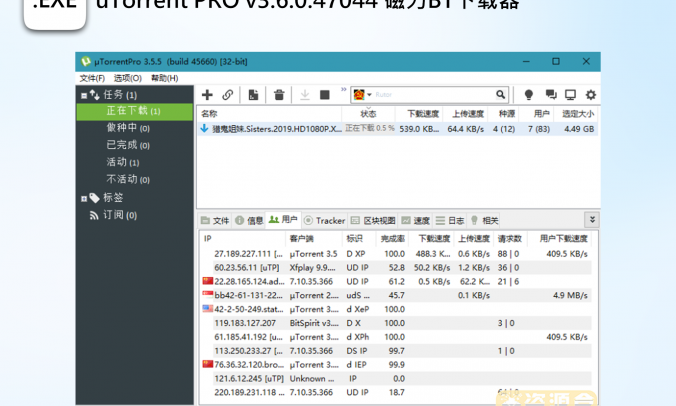This screenshot has height=406, width=676.
Task: Sort peers by 完成率 column header
Action: tap(392, 239)
